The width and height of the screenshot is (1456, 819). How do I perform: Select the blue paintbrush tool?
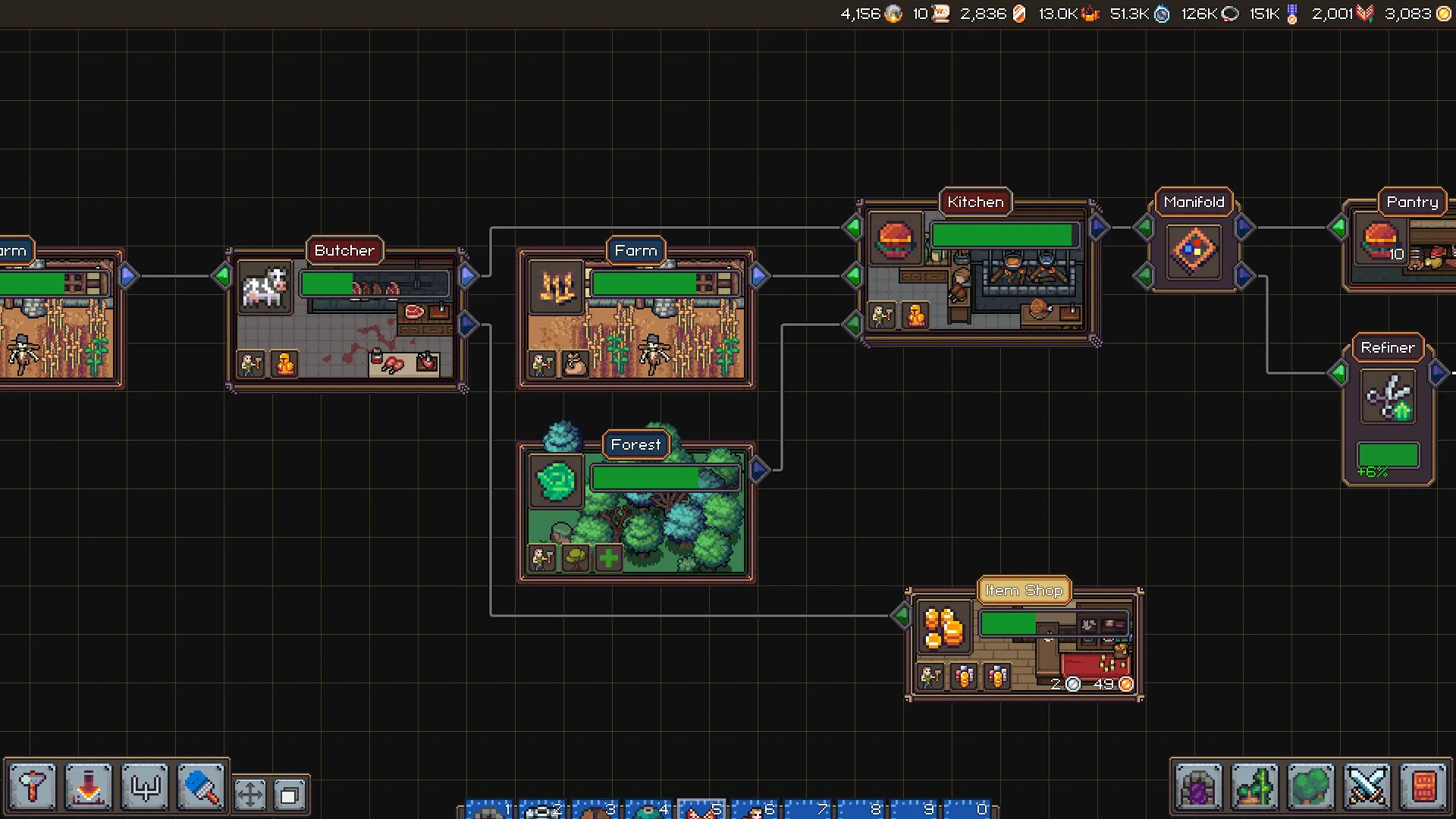tap(201, 787)
